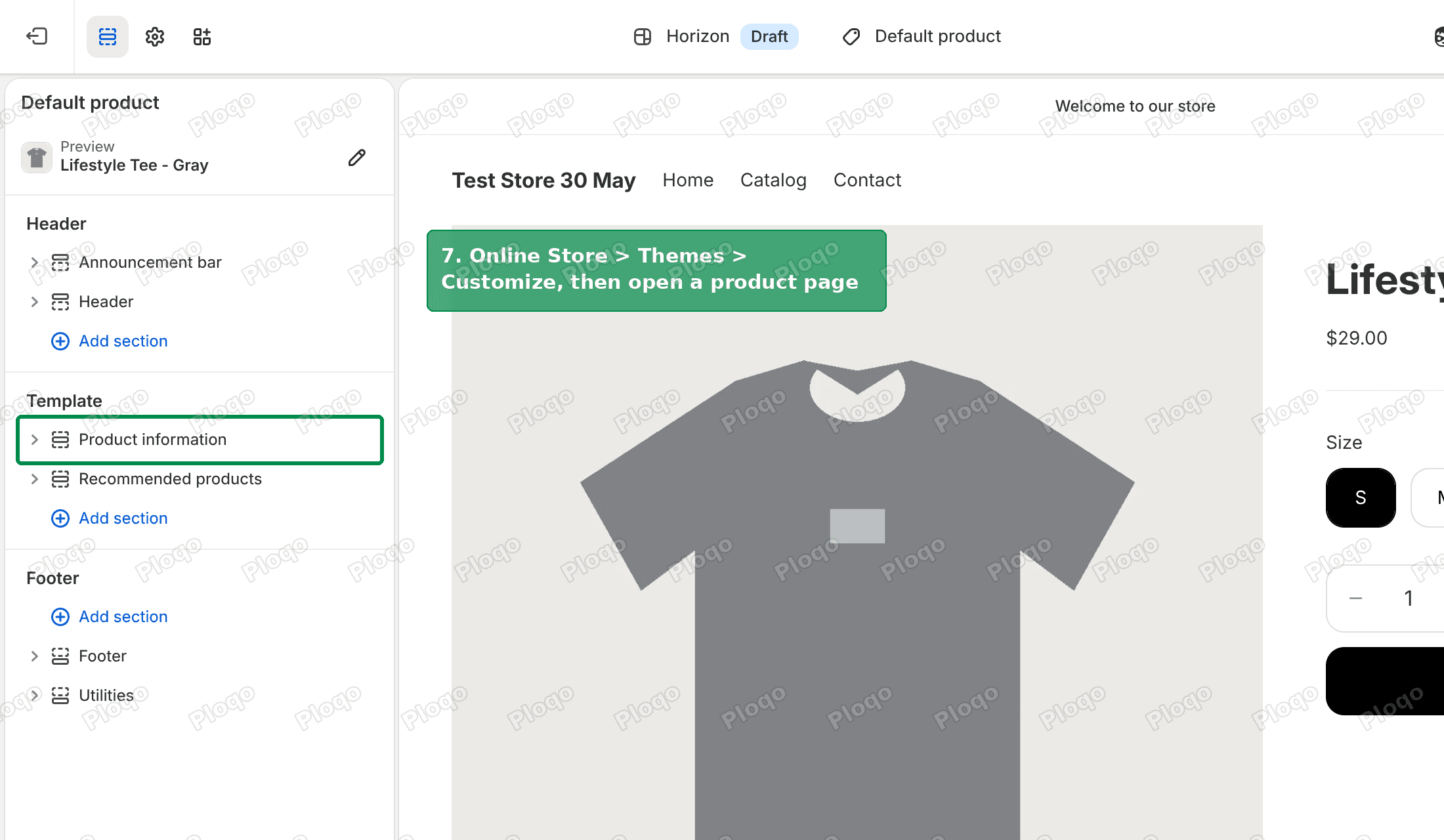Select the Announcement bar row label
The image size is (1444, 840).
coord(150,262)
